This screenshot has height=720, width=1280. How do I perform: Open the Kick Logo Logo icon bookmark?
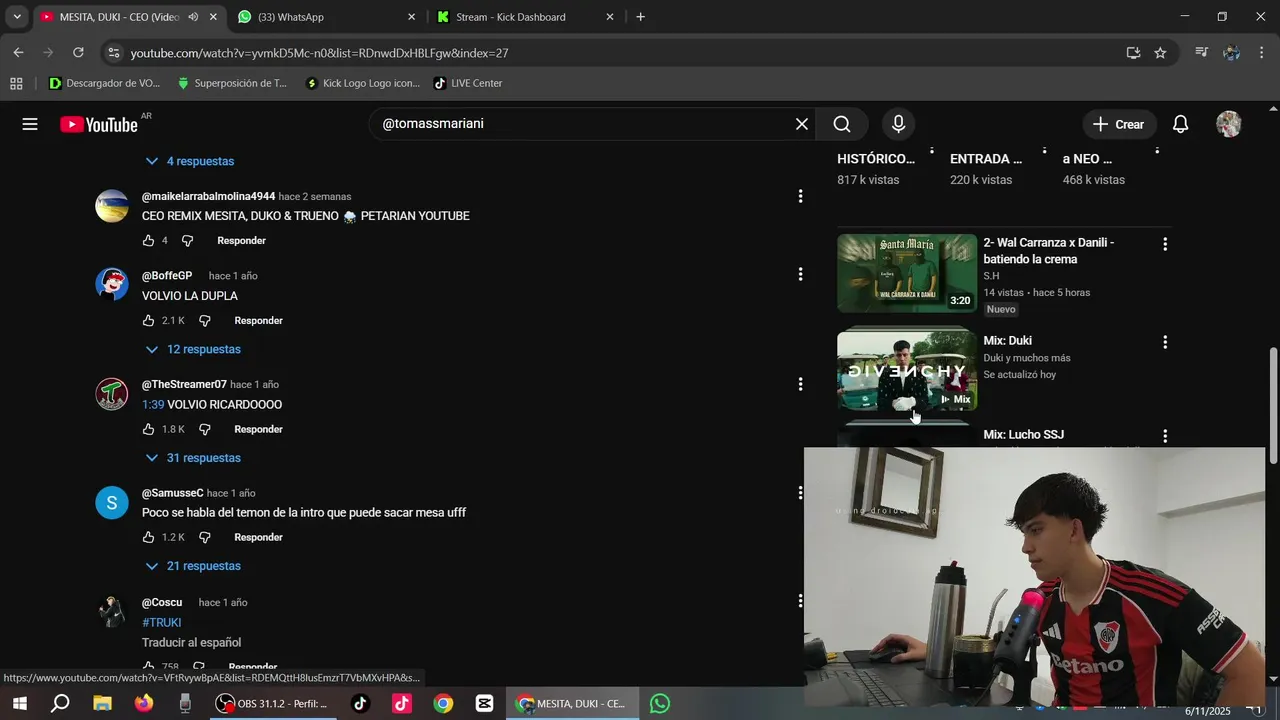(363, 83)
